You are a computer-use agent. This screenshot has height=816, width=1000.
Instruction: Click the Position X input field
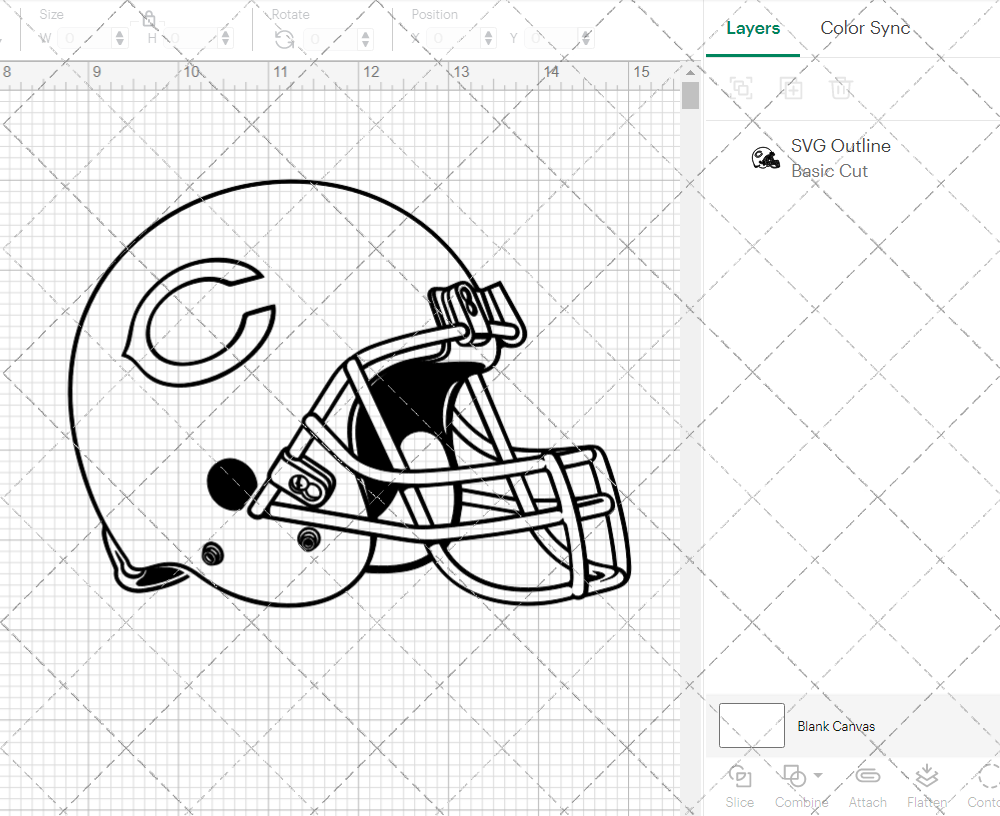(453, 38)
